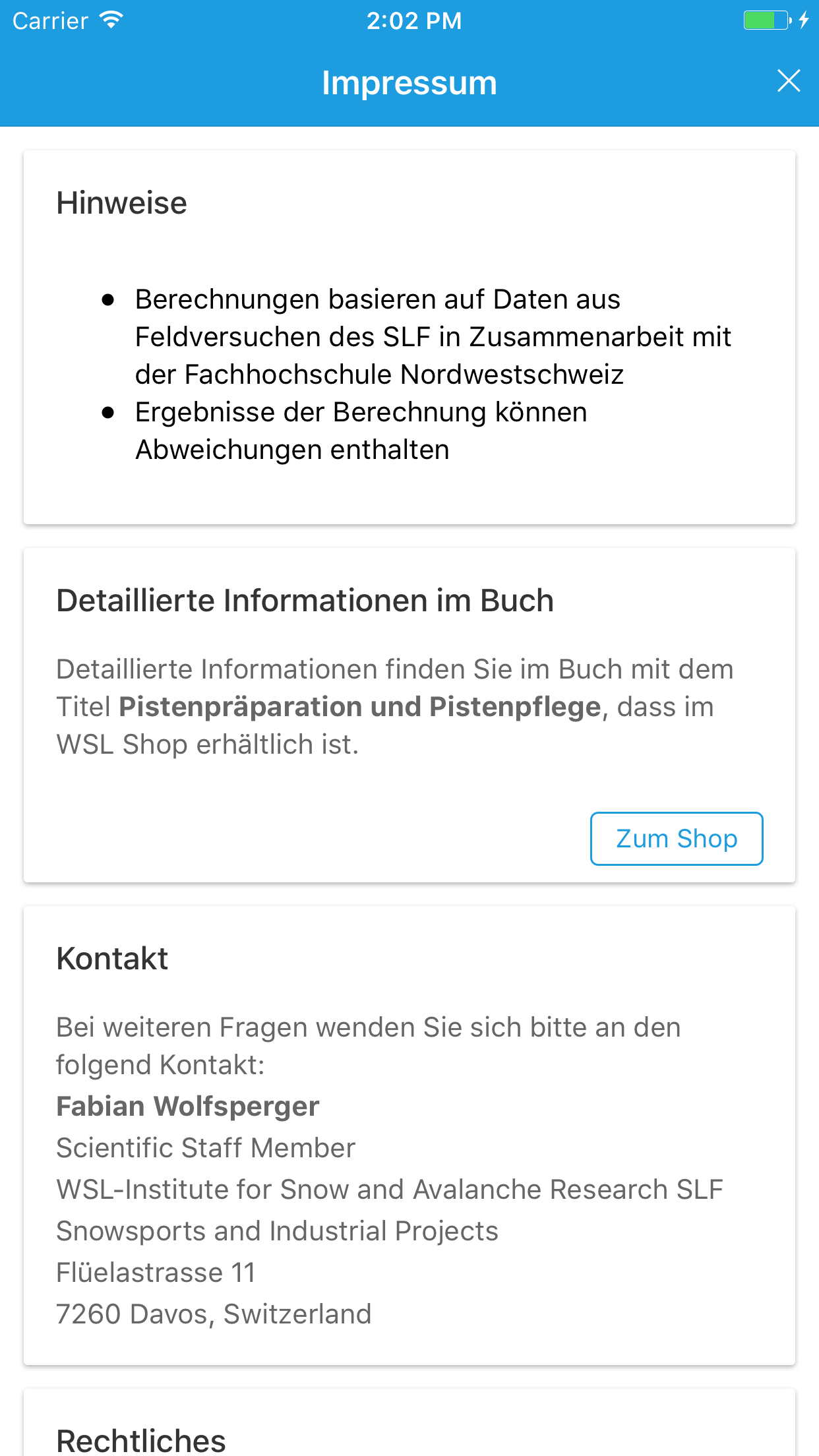Tap the charging bolt icon in the status bar

pyautogui.click(x=804, y=20)
